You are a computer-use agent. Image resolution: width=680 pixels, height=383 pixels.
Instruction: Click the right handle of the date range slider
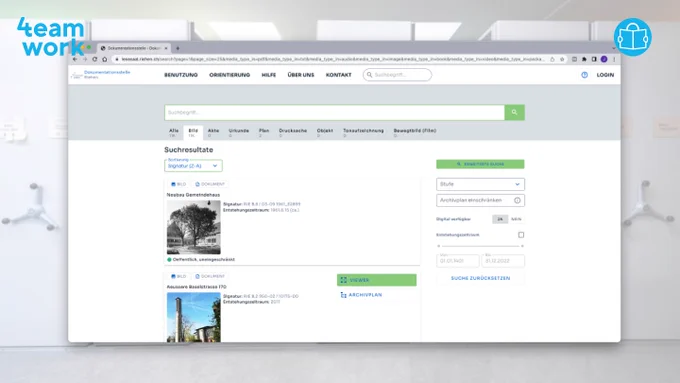point(522,246)
